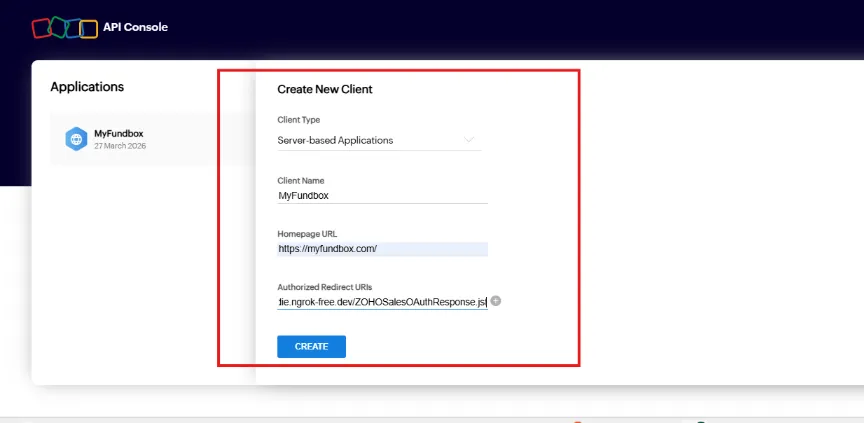Focus the Authorized Redirect URIs field
Viewport: 864px width, 423px height.
[382, 302]
